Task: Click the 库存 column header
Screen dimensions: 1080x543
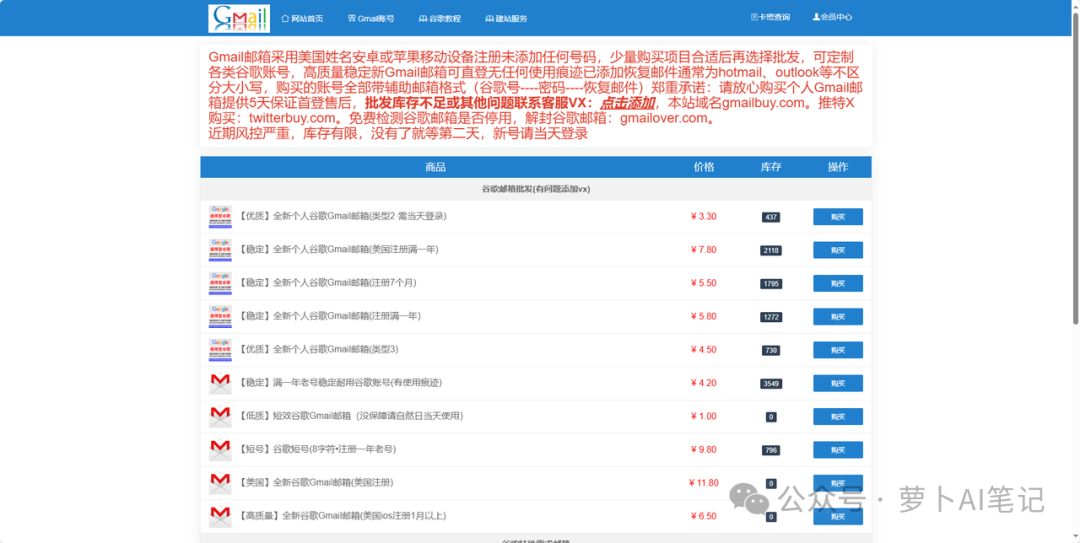Action: click(x=771, y=167)
